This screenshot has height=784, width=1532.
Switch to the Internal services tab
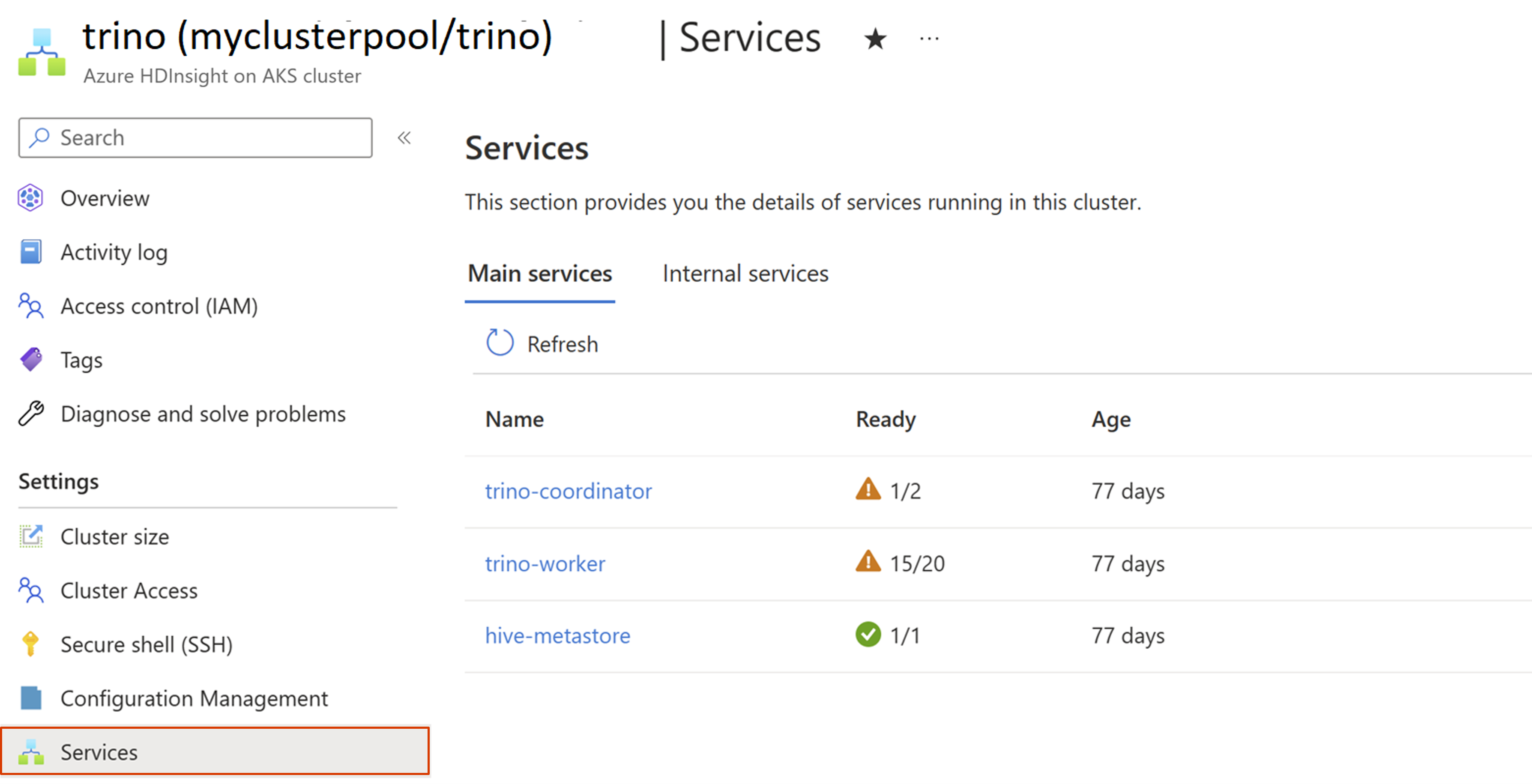[x=745, y=274]
